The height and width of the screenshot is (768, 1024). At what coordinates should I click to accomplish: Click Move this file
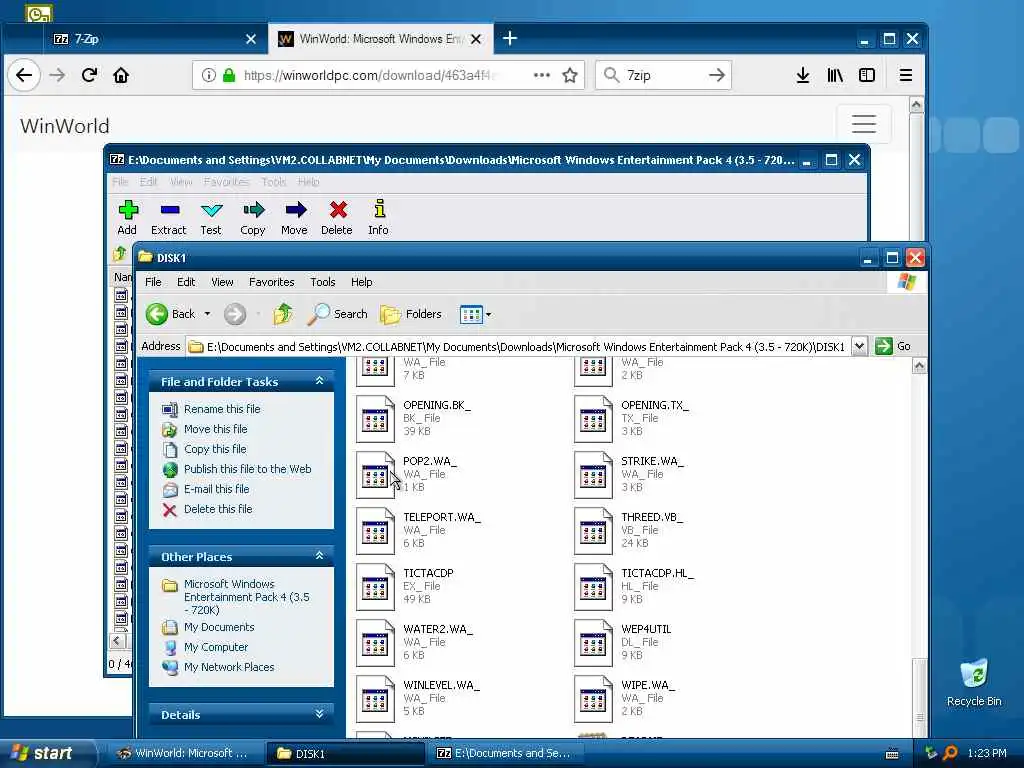click(216, 429)
